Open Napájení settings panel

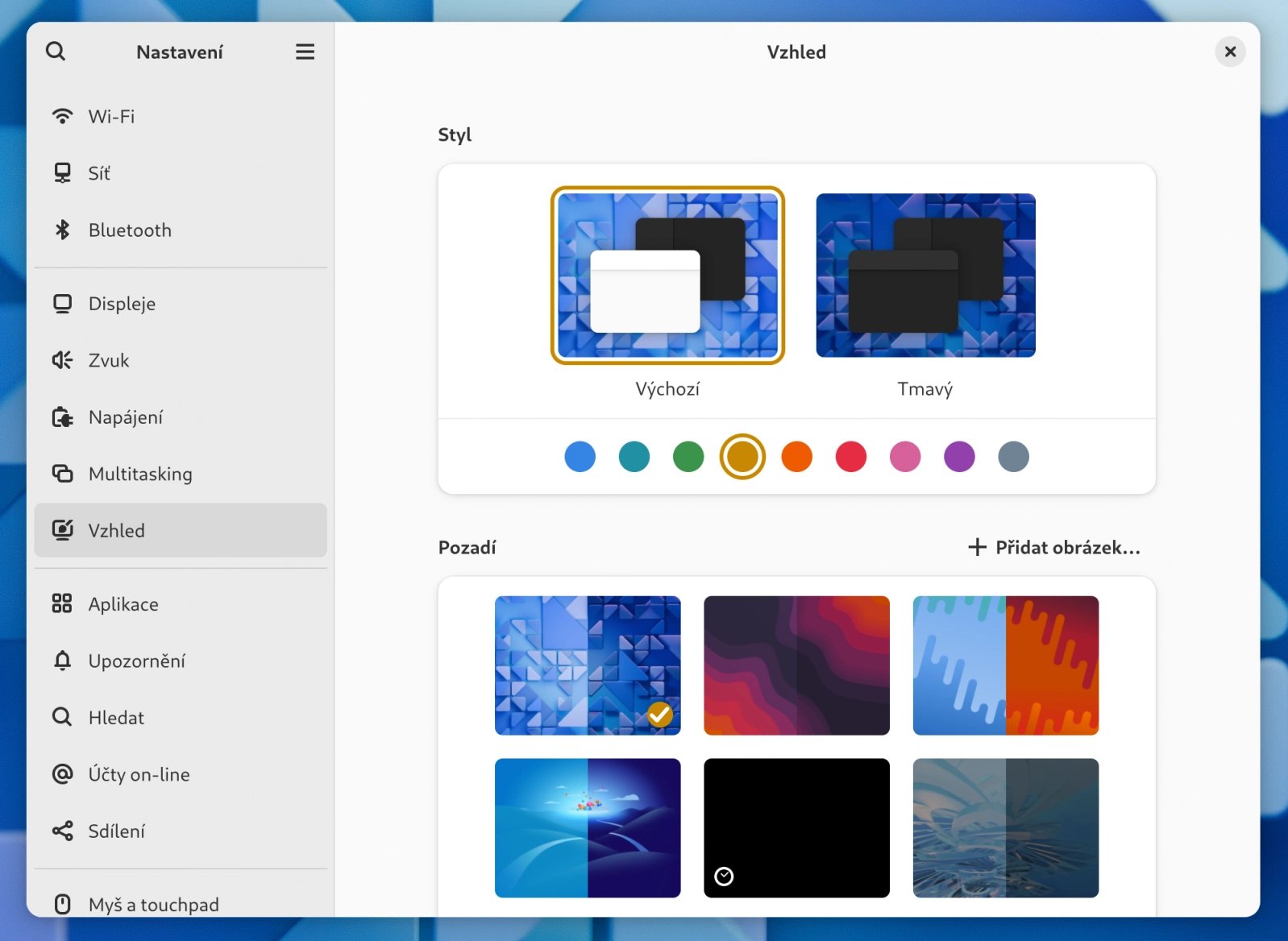[181, 417]
